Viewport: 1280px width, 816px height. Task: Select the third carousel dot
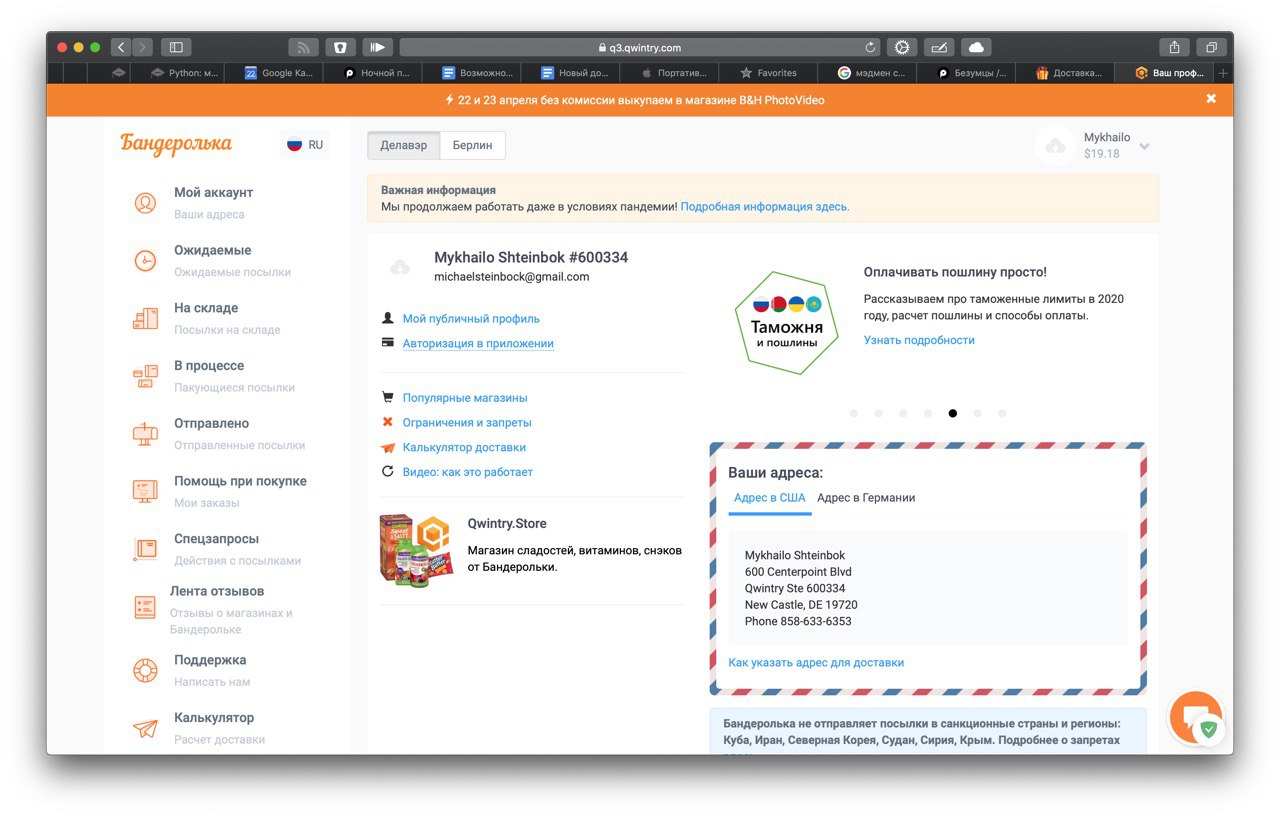[903, 413]
